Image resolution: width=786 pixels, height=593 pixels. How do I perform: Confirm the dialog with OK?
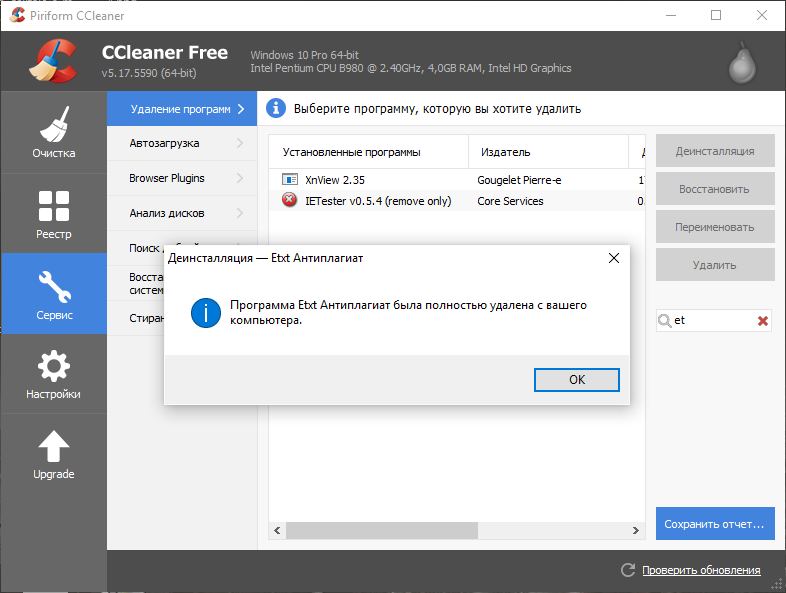576,380
